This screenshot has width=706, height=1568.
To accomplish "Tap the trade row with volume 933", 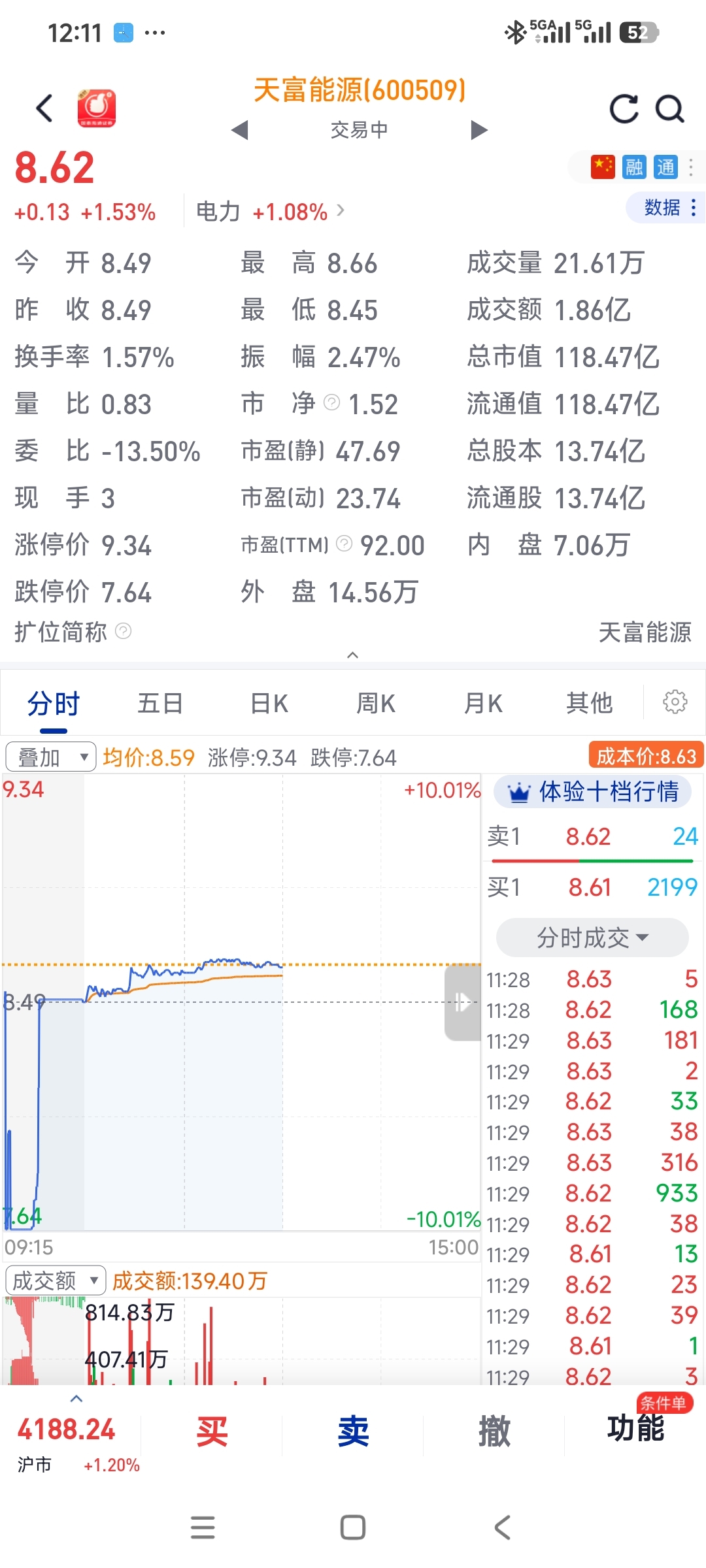I will click(x=593, y=1194).
